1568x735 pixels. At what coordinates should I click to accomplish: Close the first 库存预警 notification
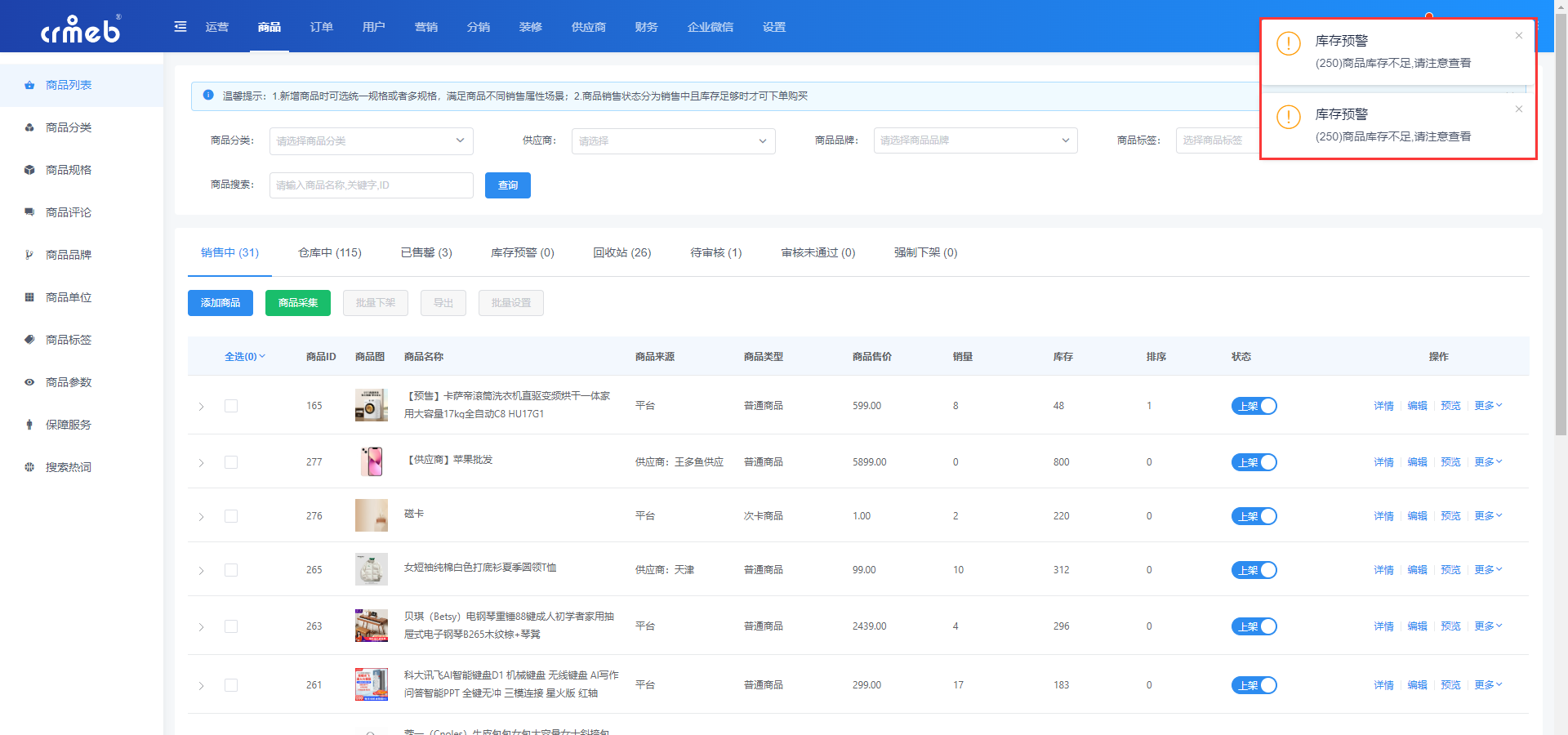[1519, 35]
